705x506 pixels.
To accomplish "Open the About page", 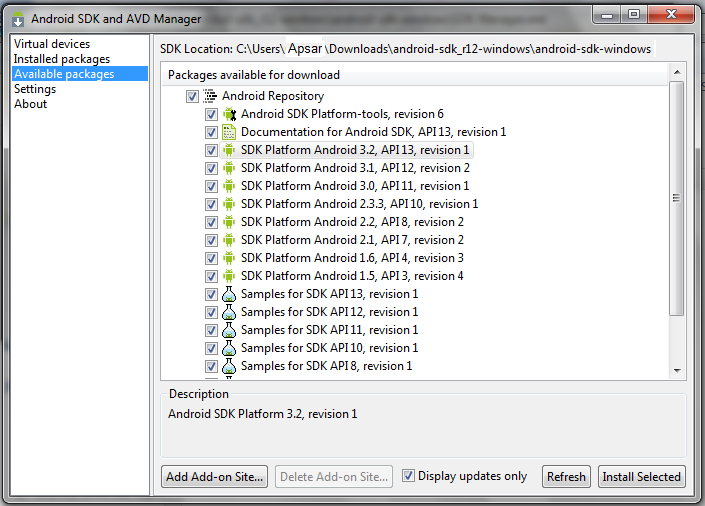I will click(x=30, y=104).
